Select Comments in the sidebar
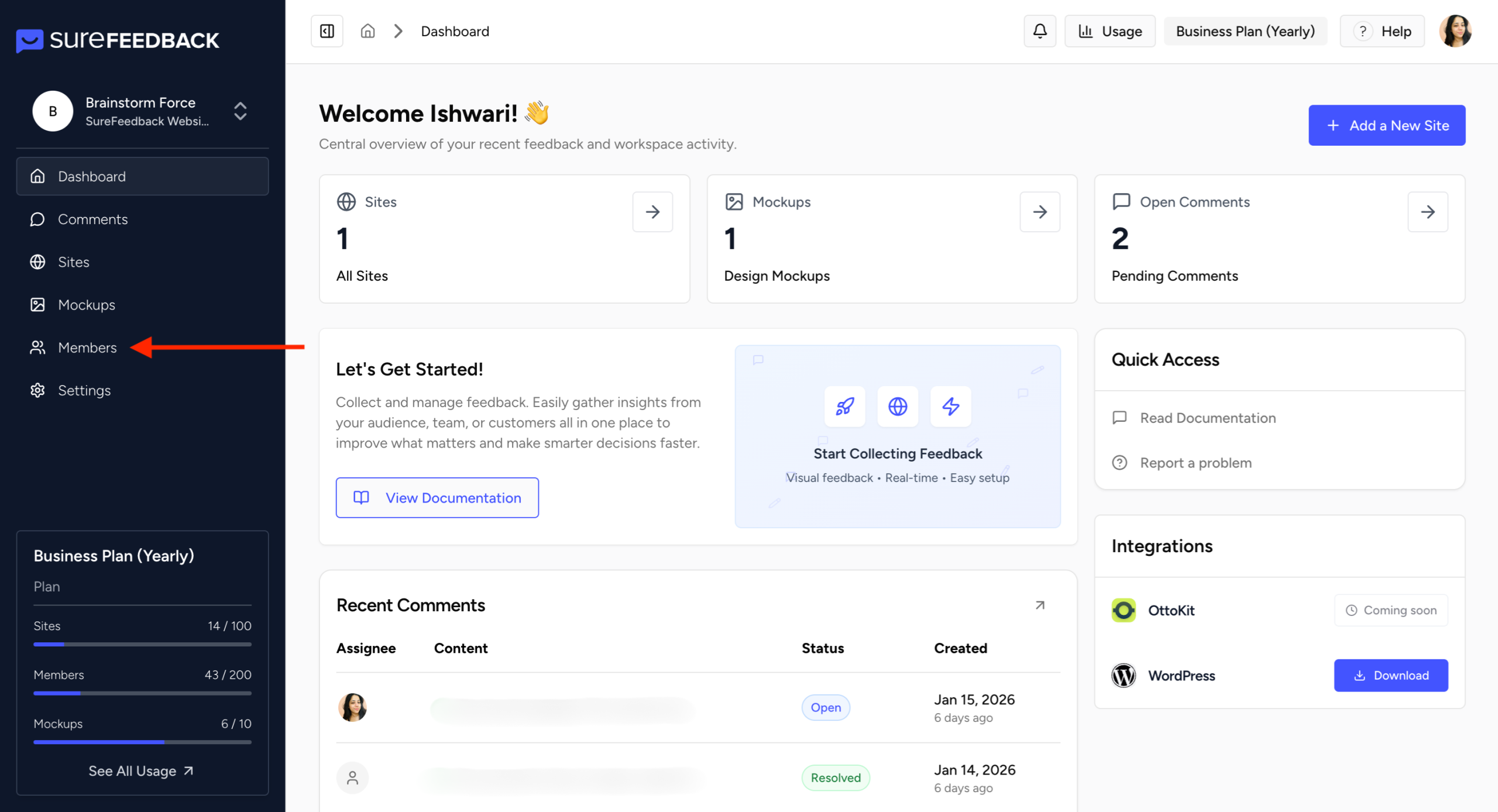The image size is (1498, 812). tap(92, 219)
